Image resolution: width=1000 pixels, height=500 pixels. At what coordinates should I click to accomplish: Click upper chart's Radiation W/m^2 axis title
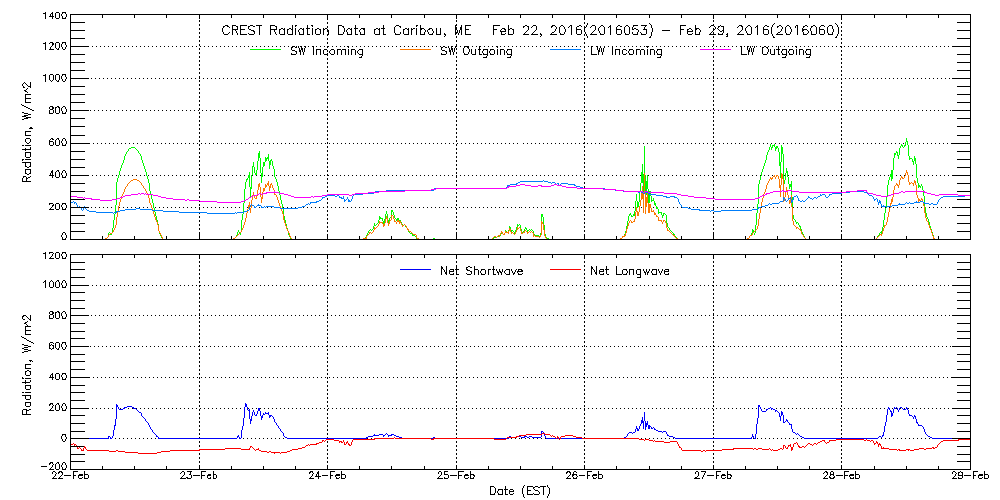tap(29, 127)
